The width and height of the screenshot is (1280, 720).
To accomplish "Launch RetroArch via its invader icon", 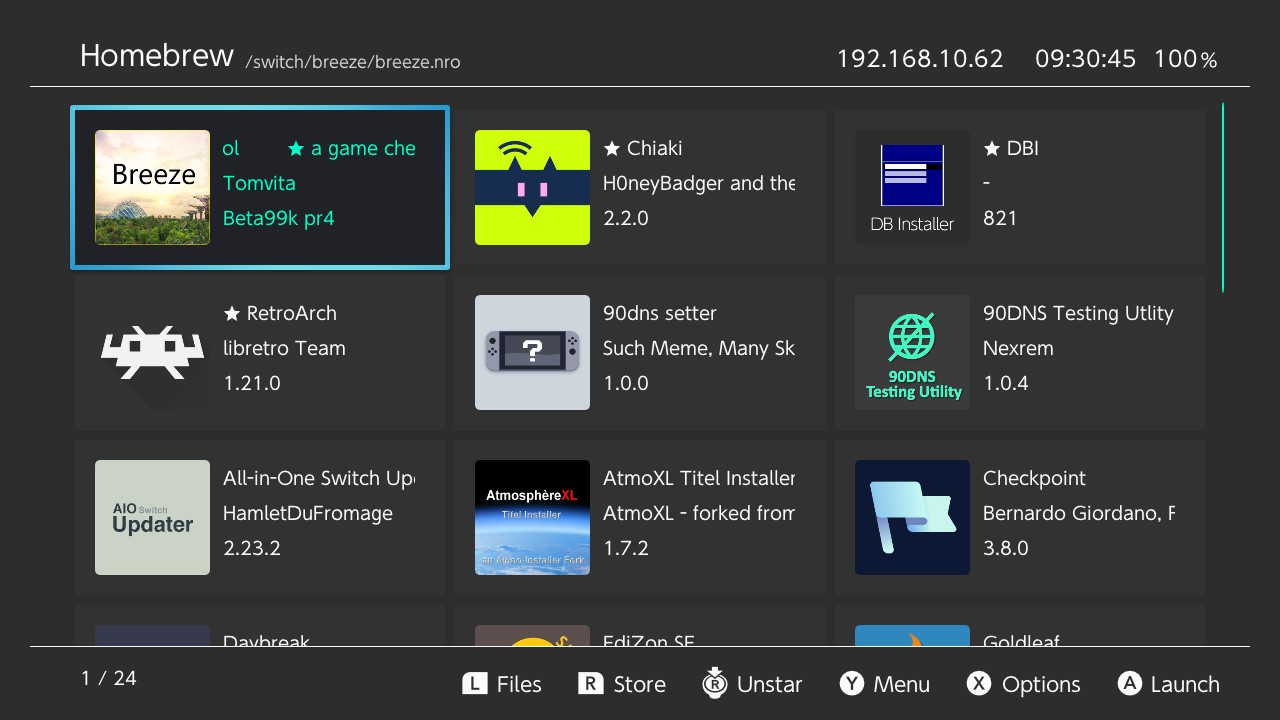I will 152,353.
